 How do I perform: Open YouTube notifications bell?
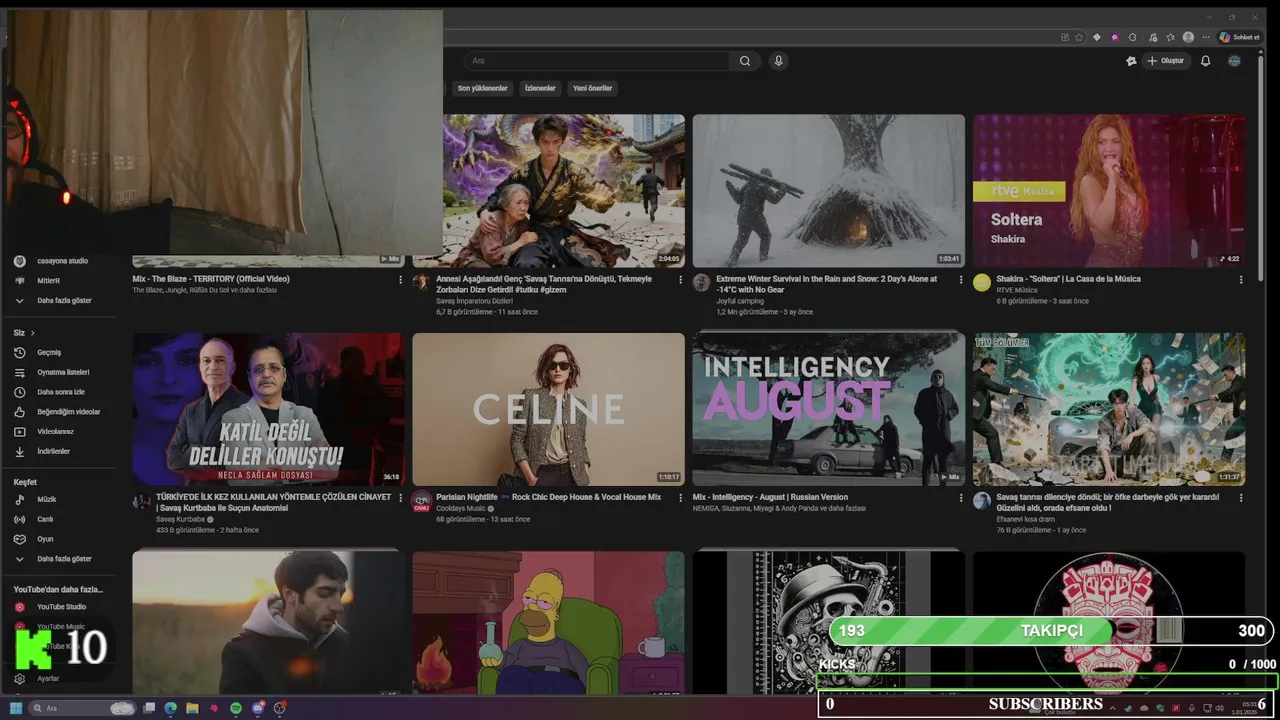point(1205,61)
